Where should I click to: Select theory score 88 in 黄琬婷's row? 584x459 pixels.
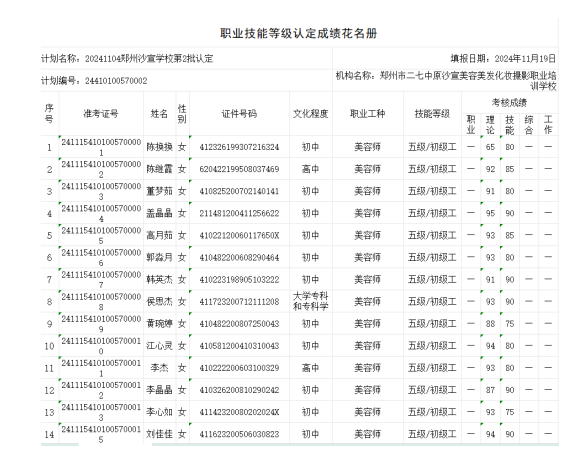coord(490,323)
